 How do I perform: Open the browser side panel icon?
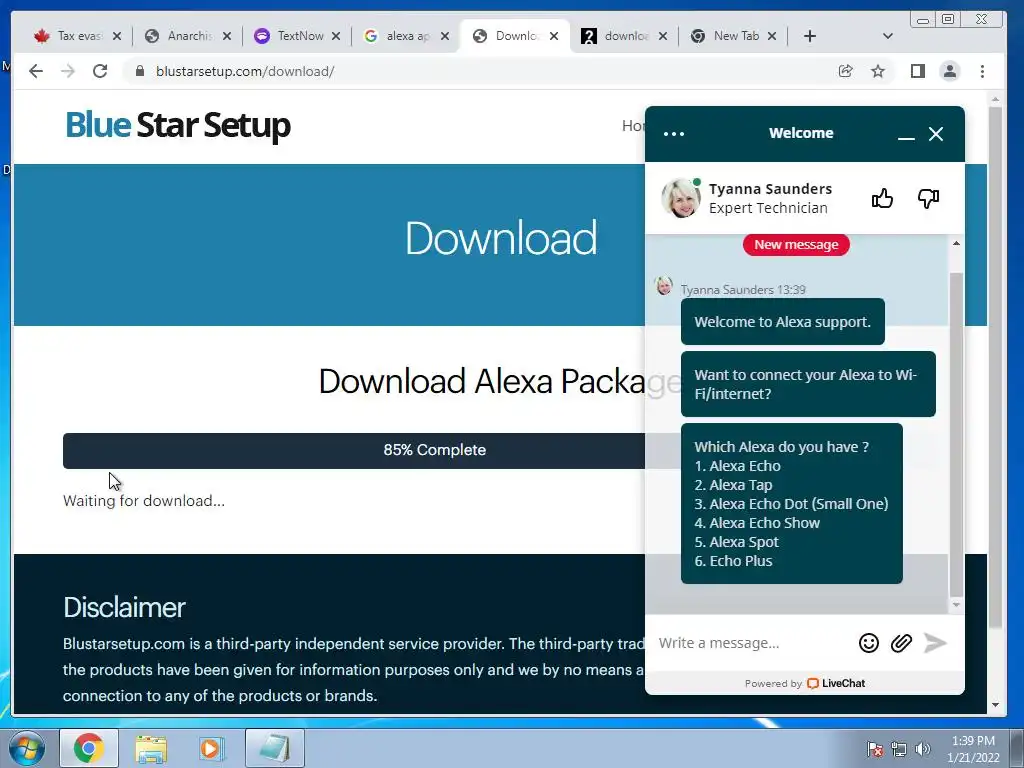(x=918, y=71)
